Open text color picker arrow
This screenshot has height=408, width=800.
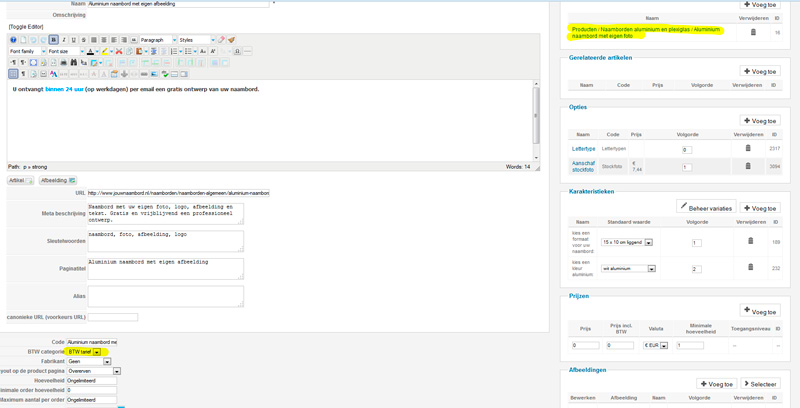pyautogui.click(x=97, y=51)
